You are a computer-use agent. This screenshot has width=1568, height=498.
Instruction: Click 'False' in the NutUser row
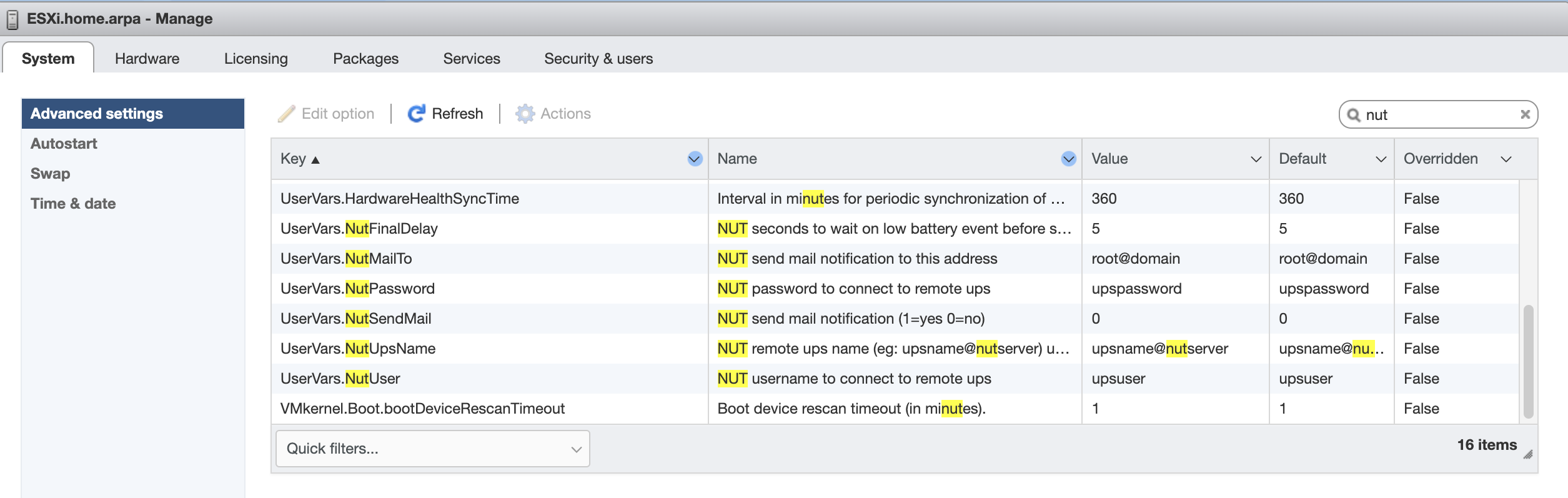[x=1421, y=379]
